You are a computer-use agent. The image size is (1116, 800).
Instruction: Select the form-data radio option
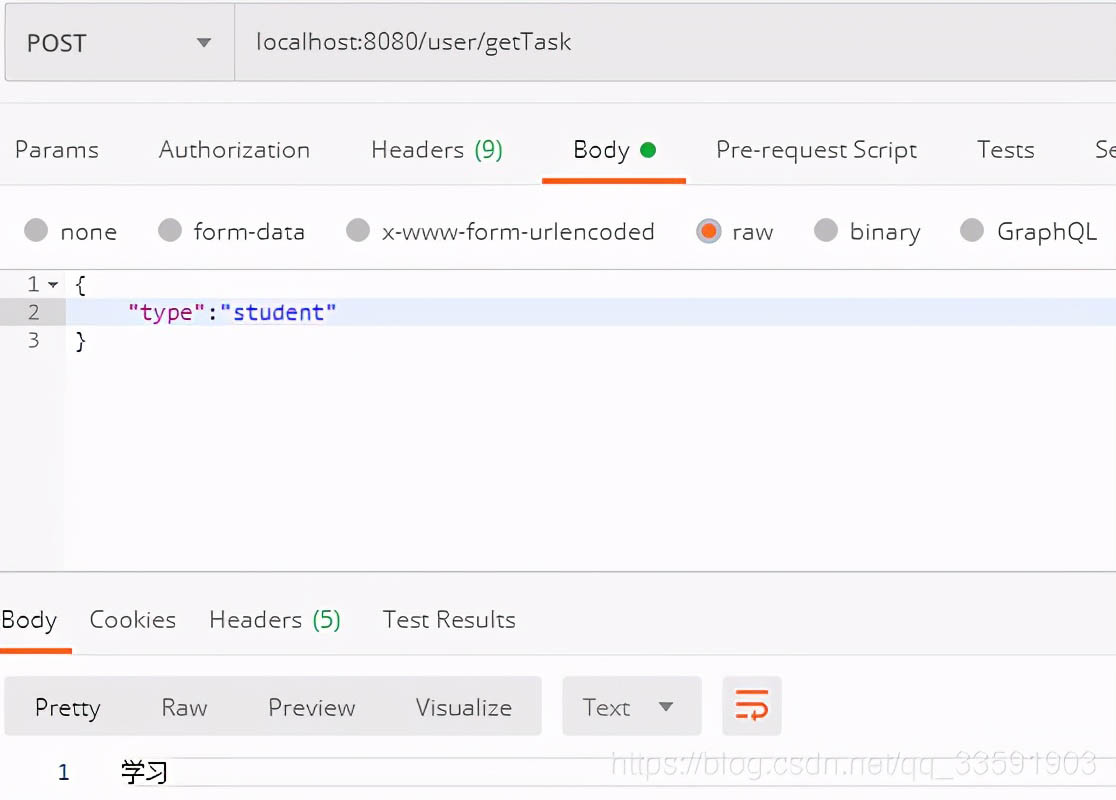[170, 231]
